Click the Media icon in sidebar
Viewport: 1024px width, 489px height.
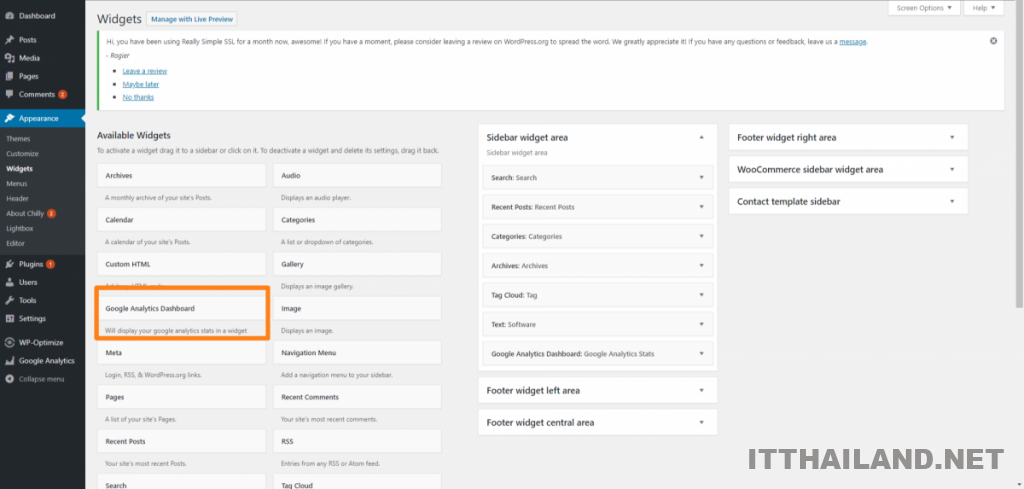(x=9, y=58)
